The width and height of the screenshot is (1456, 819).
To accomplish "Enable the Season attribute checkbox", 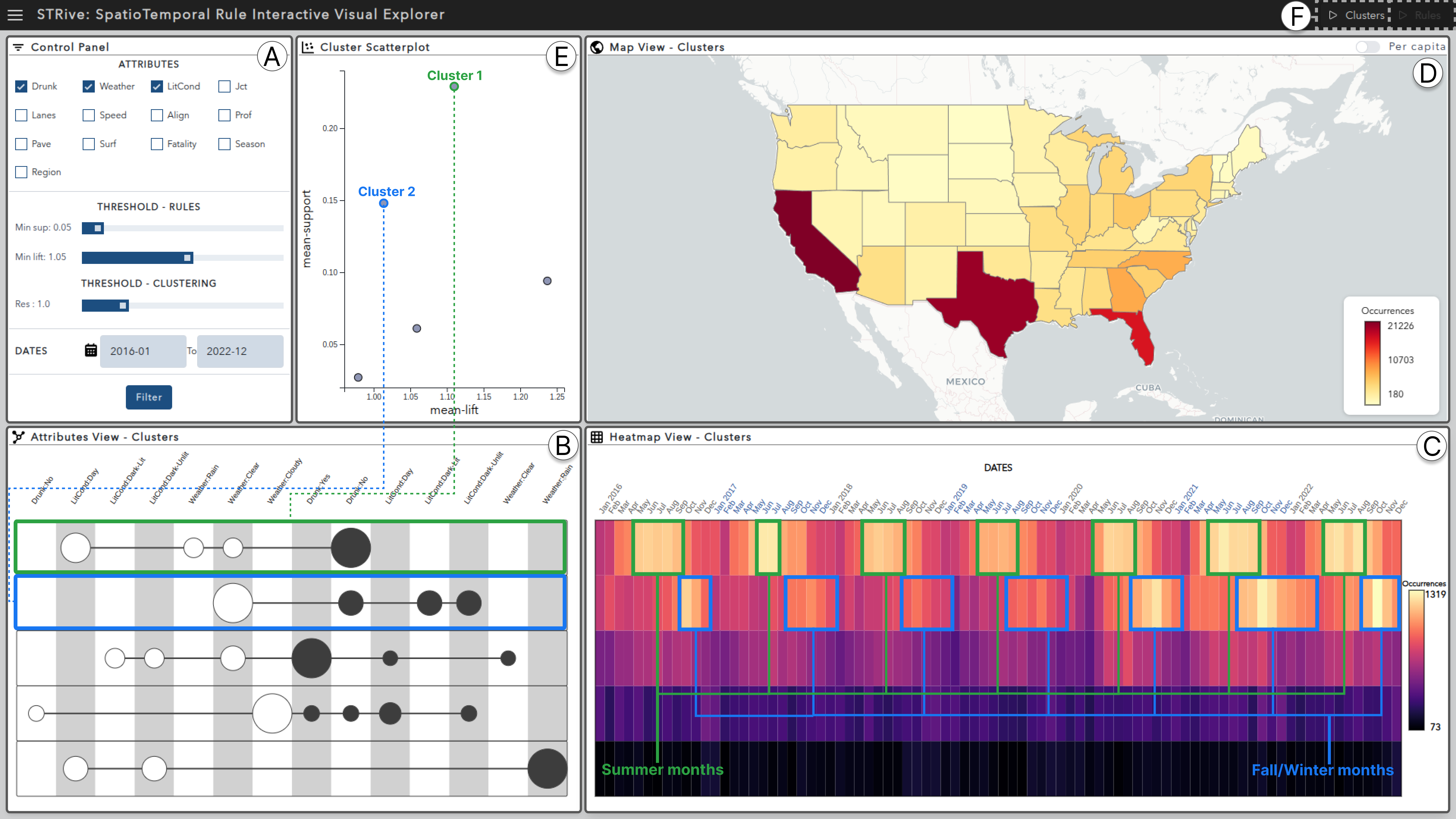I will 224,144.
